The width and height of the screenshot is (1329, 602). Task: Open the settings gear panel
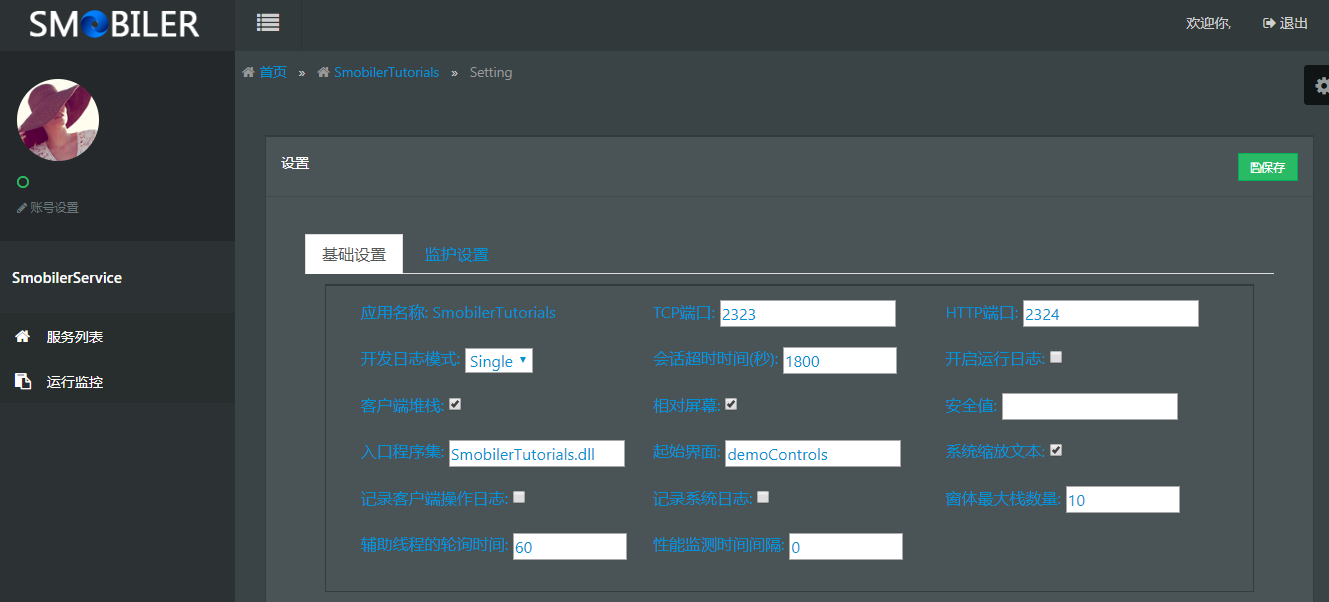tap(1320, 85)
